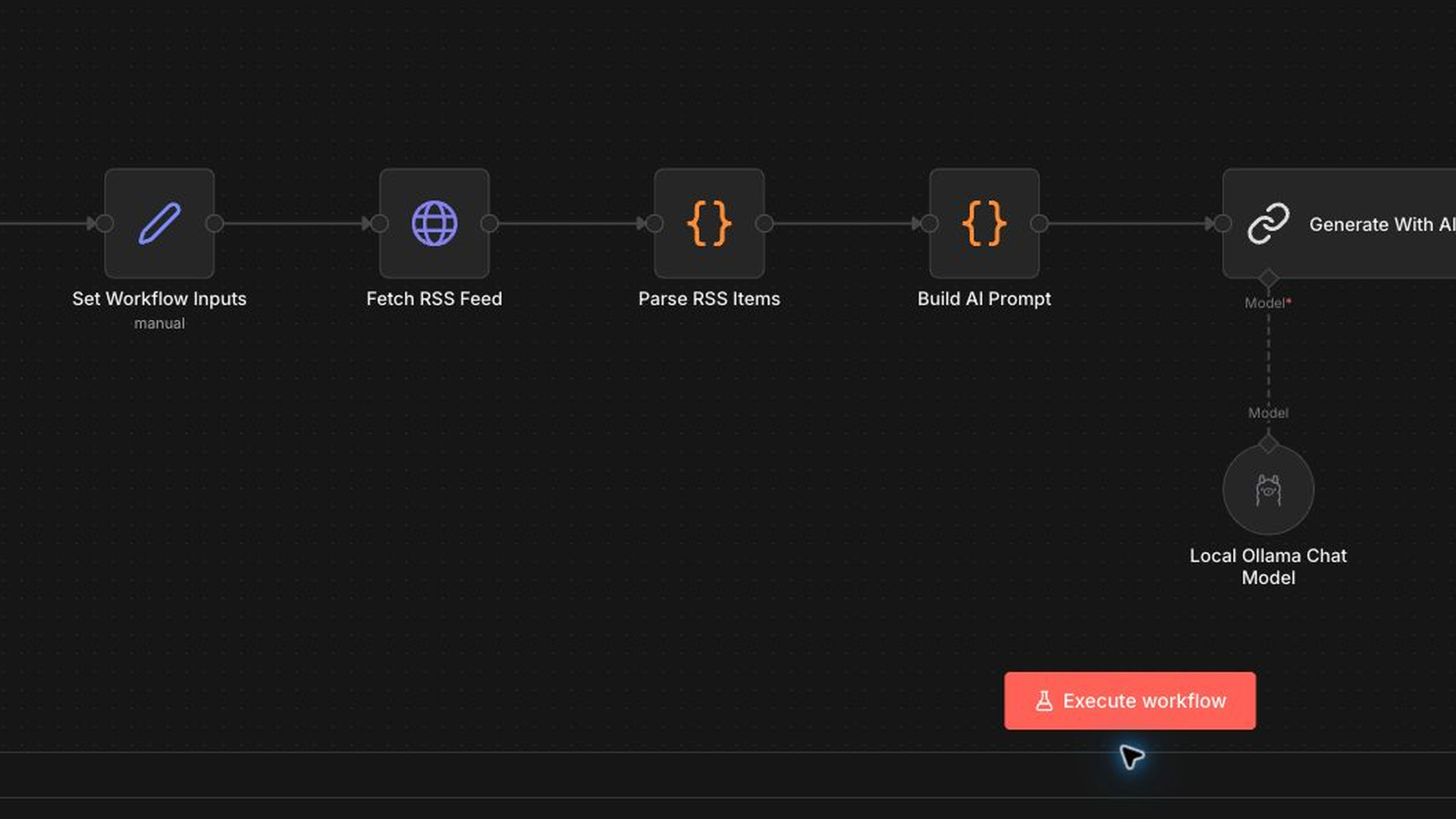Image resolution: width=1456 pixels, height=819 pixels.
Task: Click the diamond connector atop Ollama model node
Action: (x=1268, y=444)
